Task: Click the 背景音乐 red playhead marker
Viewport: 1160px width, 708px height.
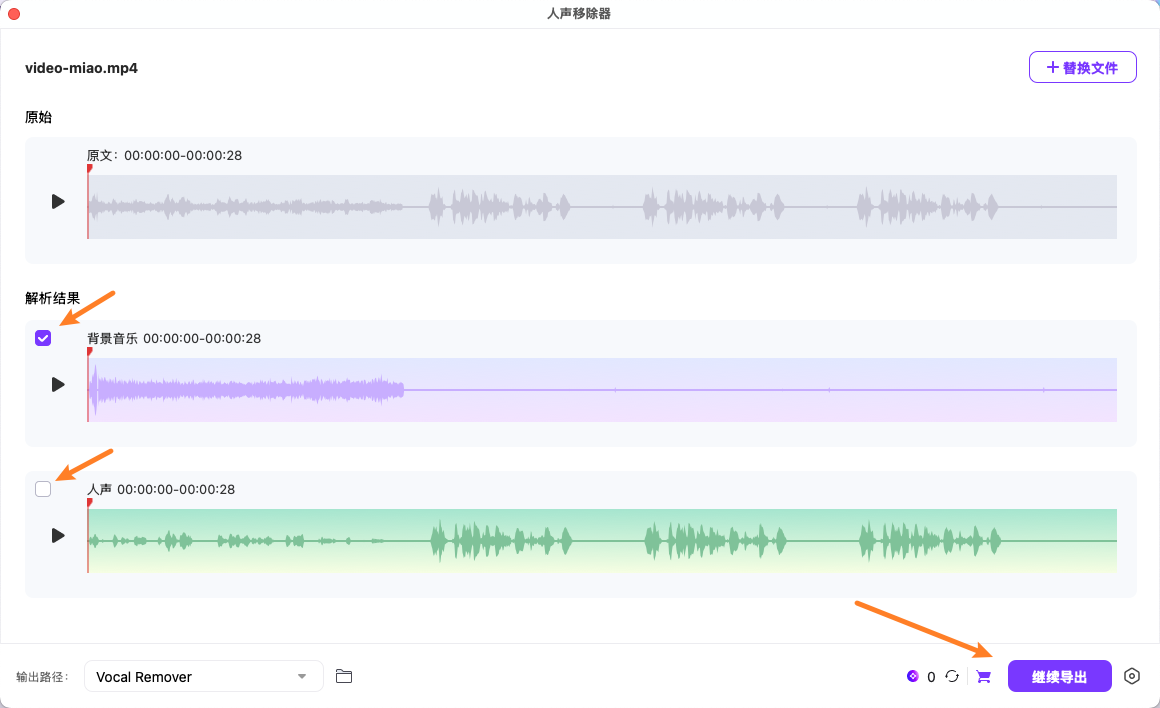Action: tap(89, 352)
